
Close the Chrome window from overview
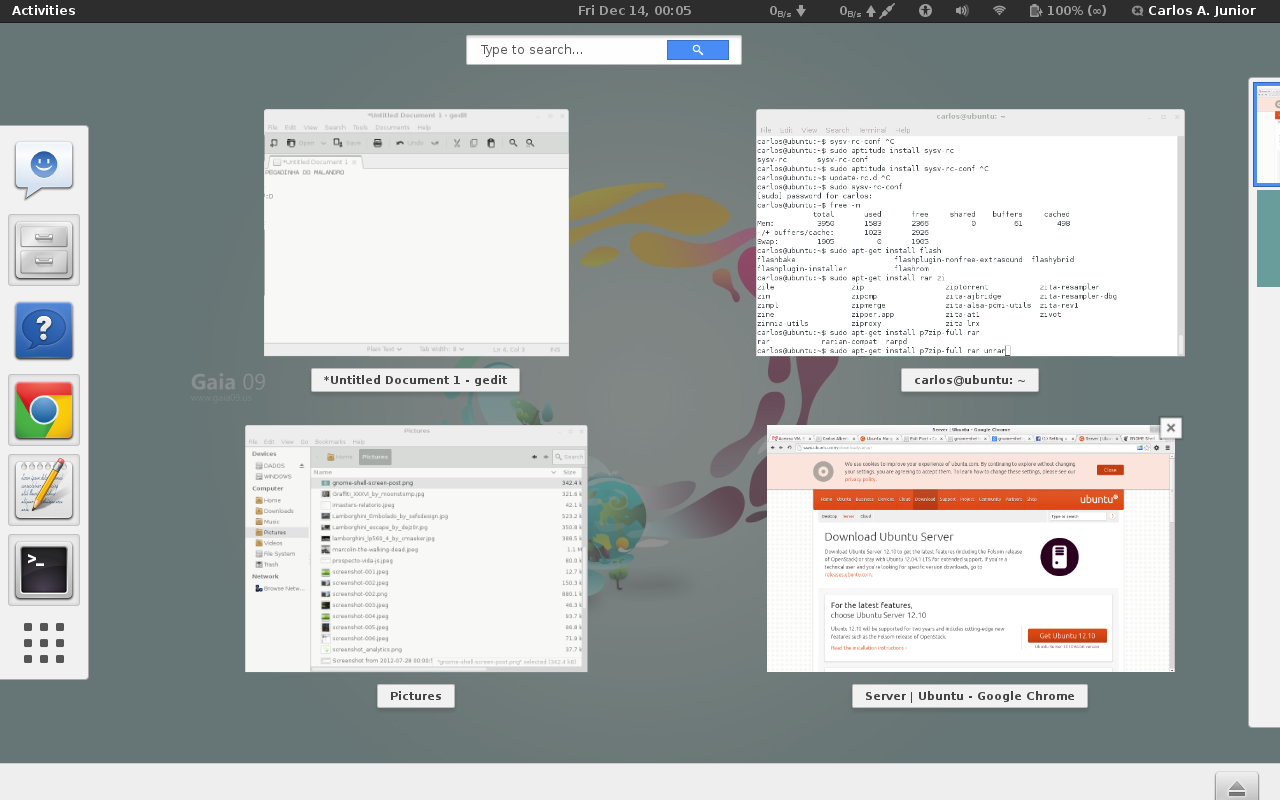[1171, 428]
